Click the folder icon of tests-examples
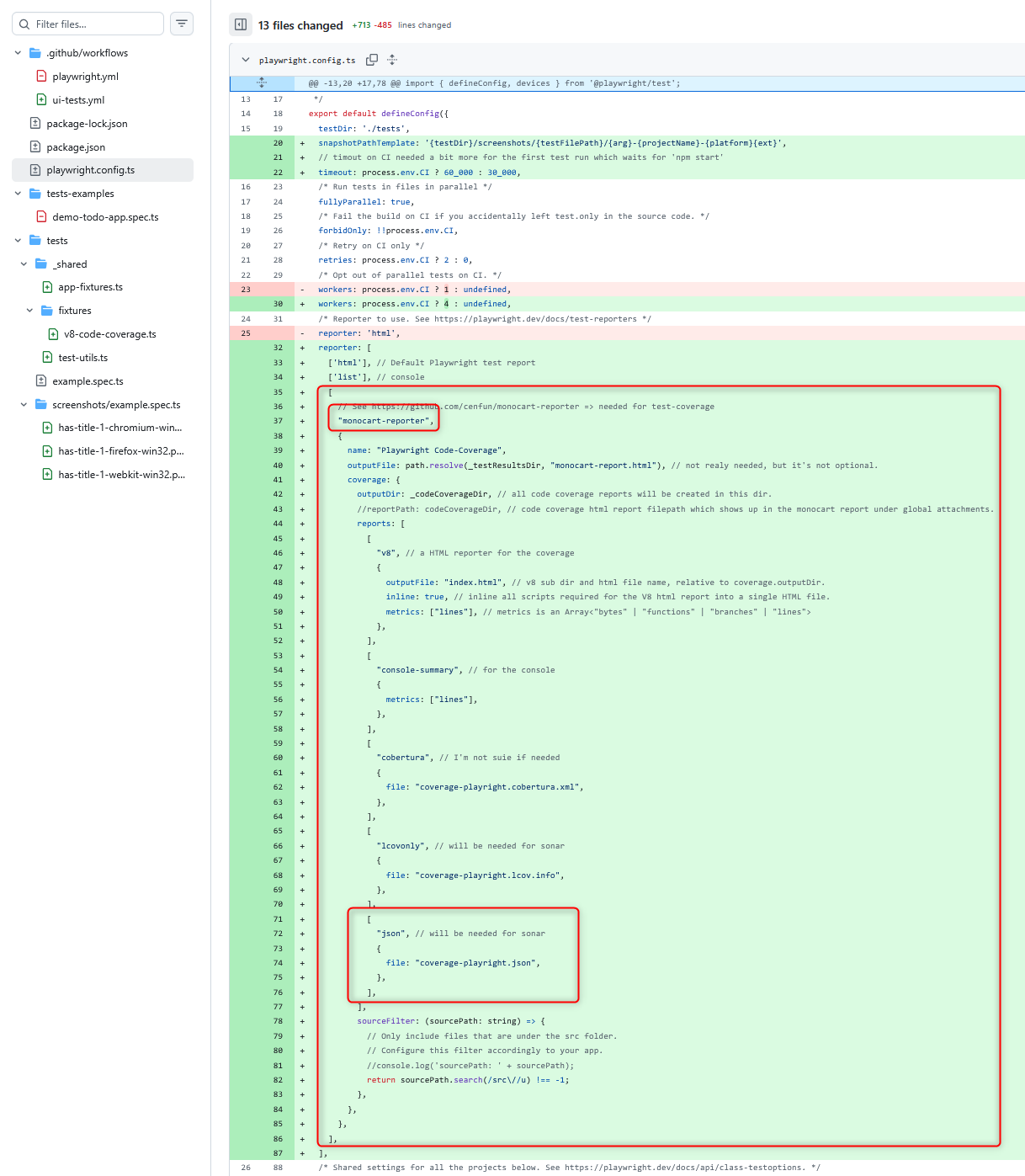1025x1176 pixels. 35,194
